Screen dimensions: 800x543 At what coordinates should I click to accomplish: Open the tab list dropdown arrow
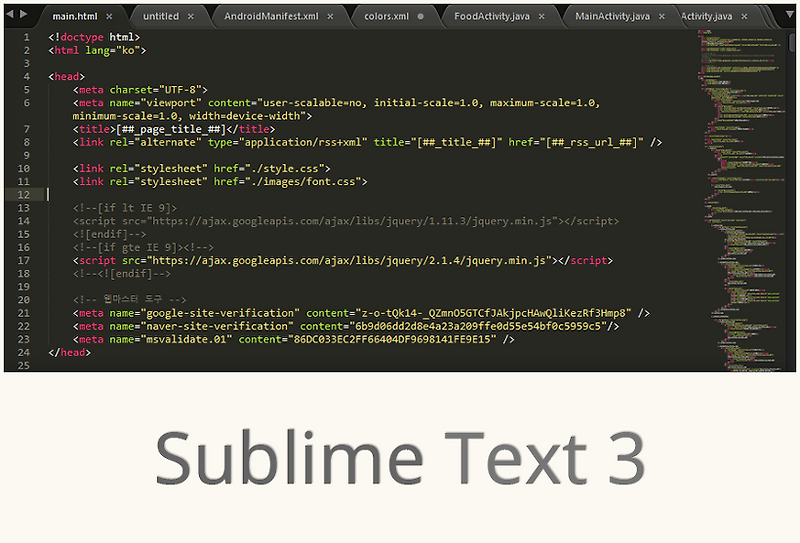[789, 14]
